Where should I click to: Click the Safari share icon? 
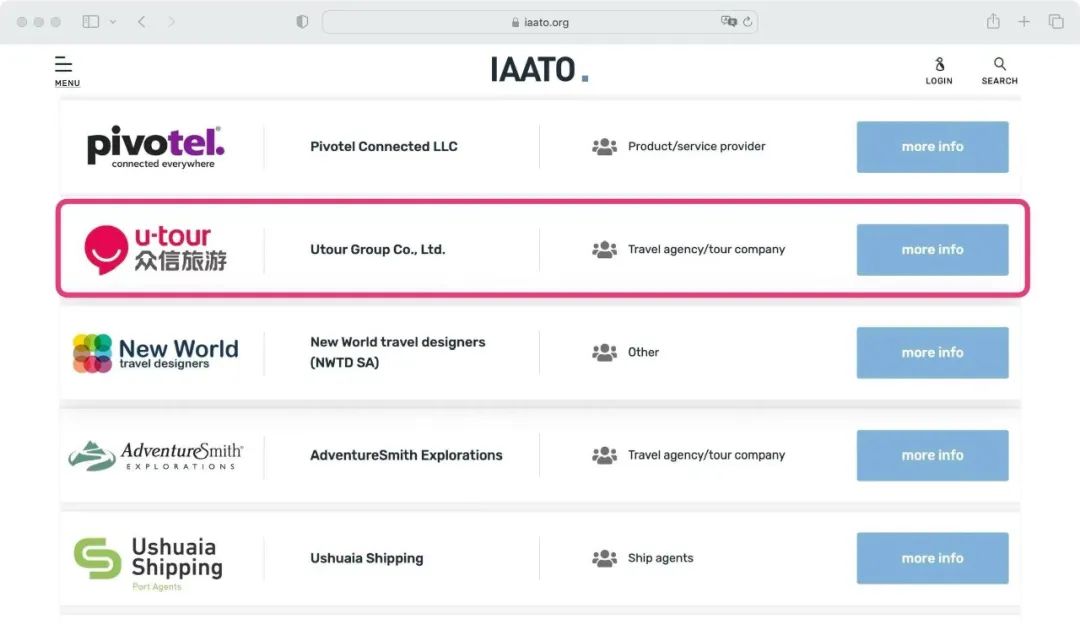point(993,22)
